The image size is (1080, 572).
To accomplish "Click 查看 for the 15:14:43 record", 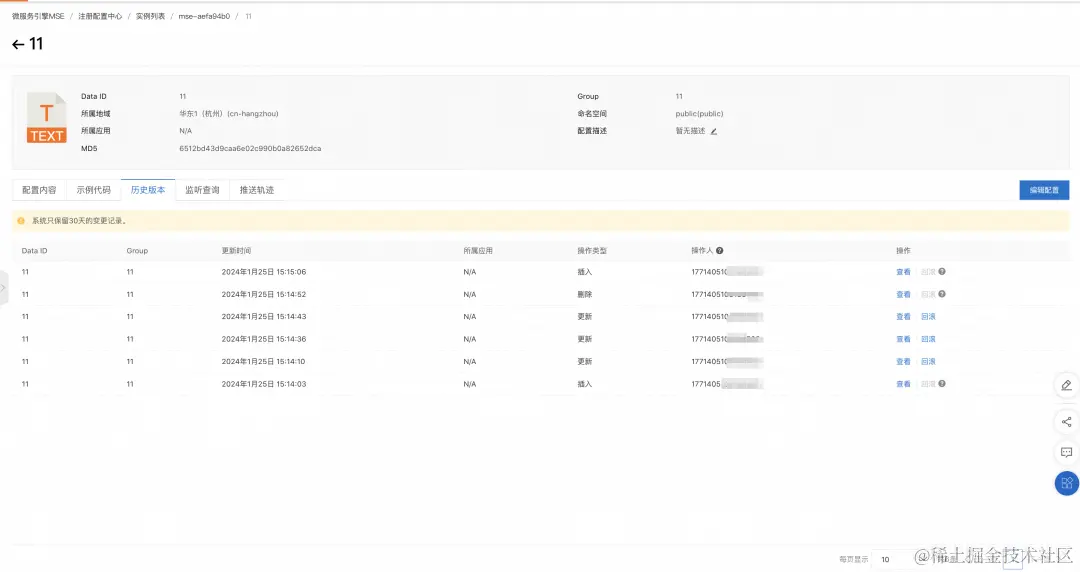I will [x=903, y=317].
